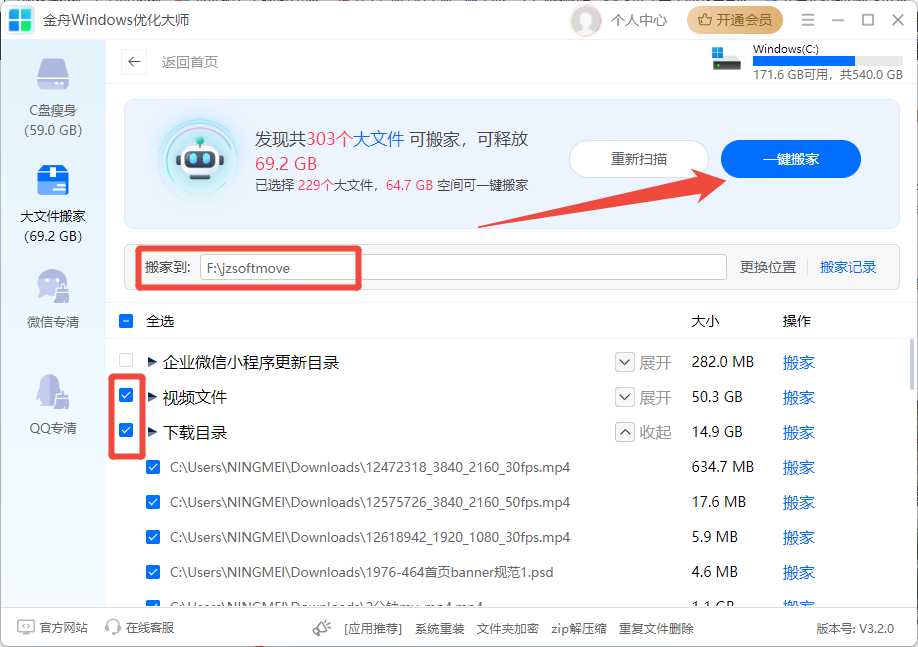
Task: Click the user avatar icon
Action: [x=585, y=20]
